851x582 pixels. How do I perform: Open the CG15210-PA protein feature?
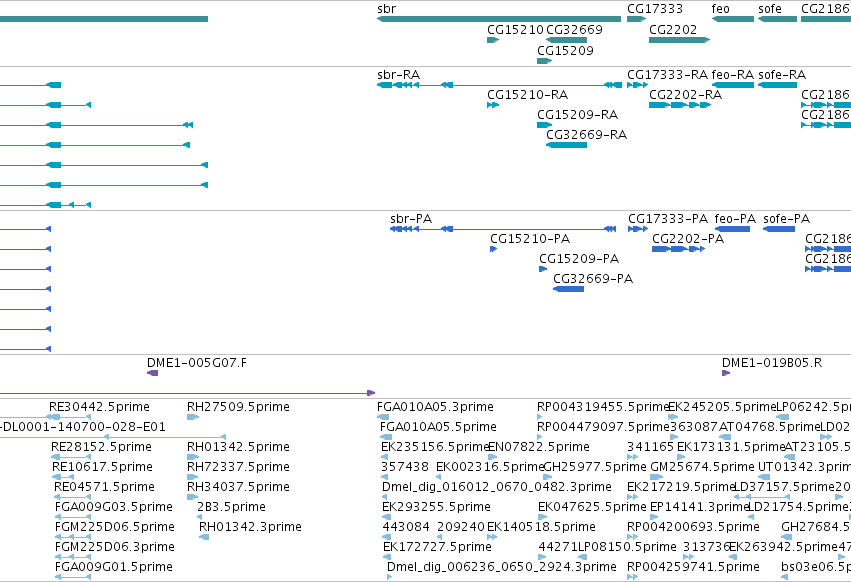[493, 249]
